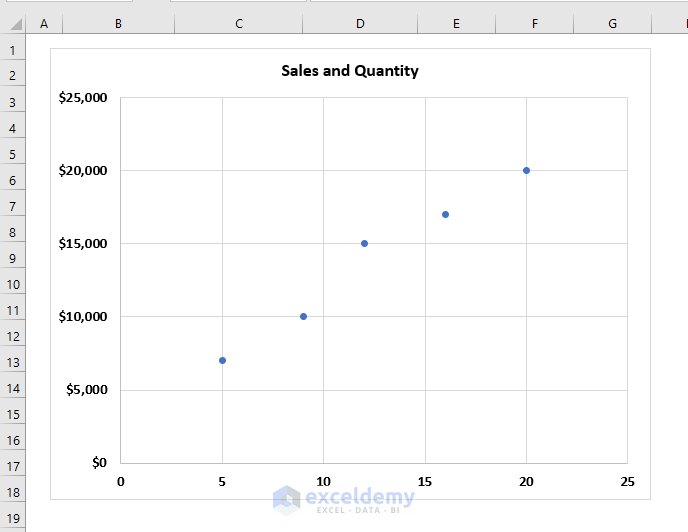The height and width of the screenshot is (532, 688).
Task: Select the data point at $20,000
Action: (527, 170)
